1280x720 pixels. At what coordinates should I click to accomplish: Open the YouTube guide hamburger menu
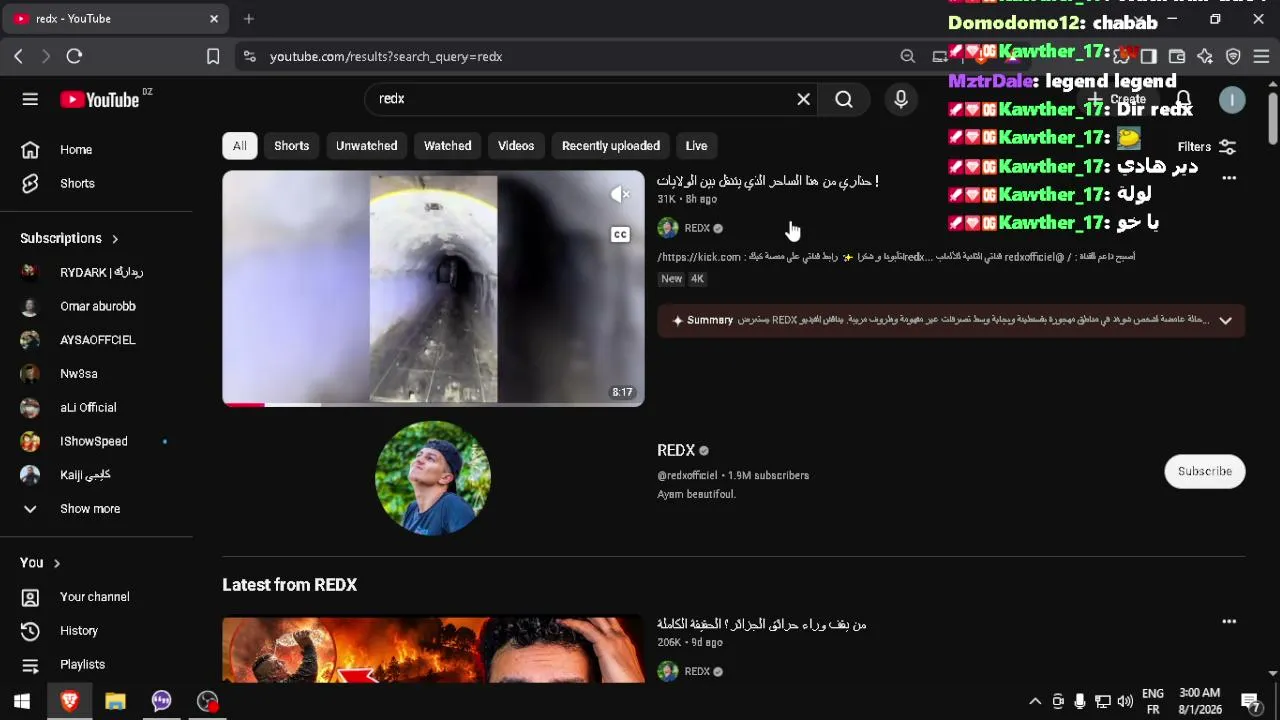pos(30,99)
